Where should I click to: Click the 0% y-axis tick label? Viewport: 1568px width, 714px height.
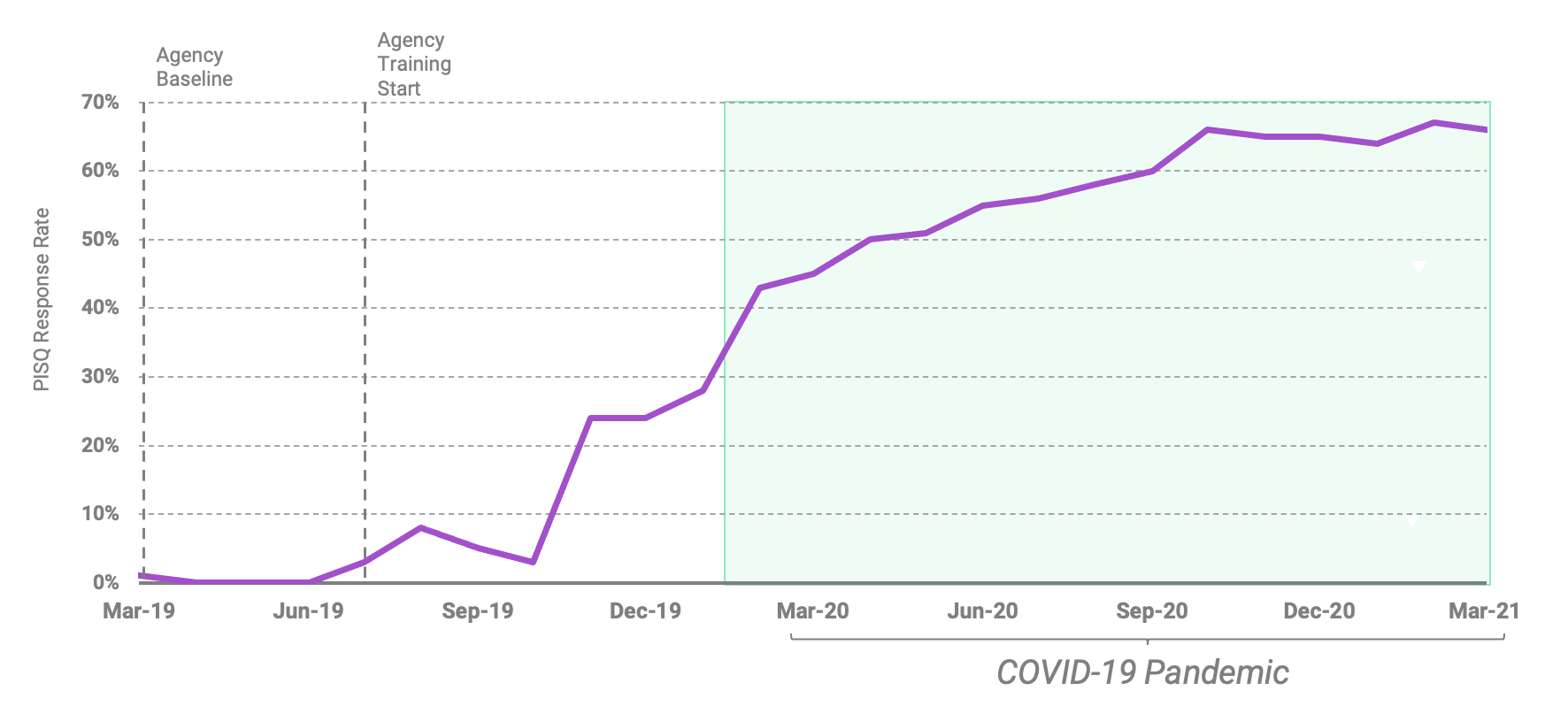click(105, 583)
